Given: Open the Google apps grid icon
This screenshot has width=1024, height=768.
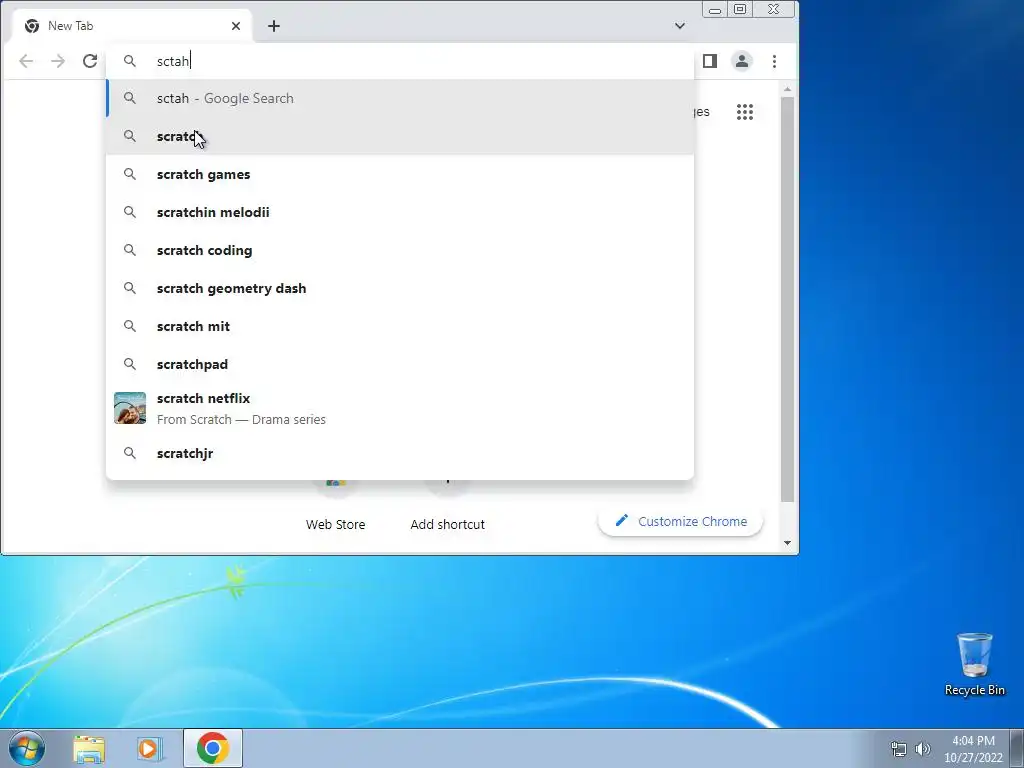Looking at the screenshot, I should pos(745,112).
